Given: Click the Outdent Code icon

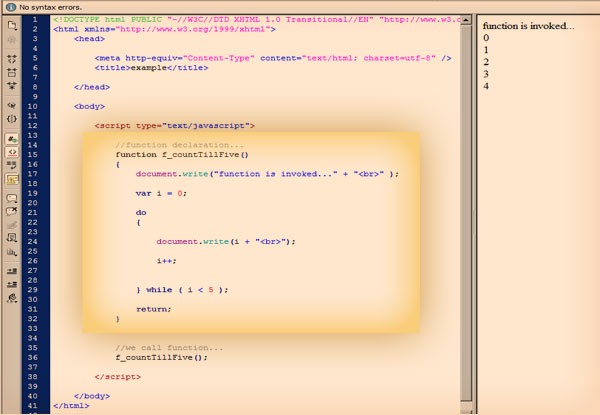Looking at the screenshot, I should pos(12,284).
